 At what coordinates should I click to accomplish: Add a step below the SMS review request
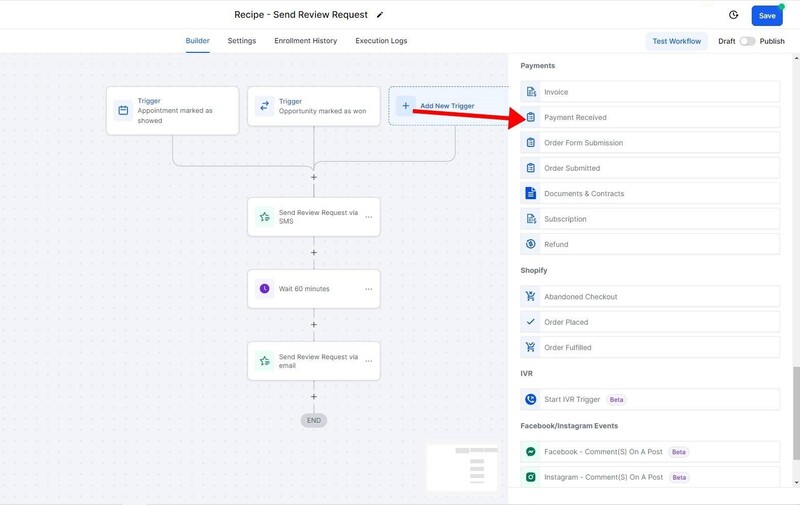(x=314, y=252)
